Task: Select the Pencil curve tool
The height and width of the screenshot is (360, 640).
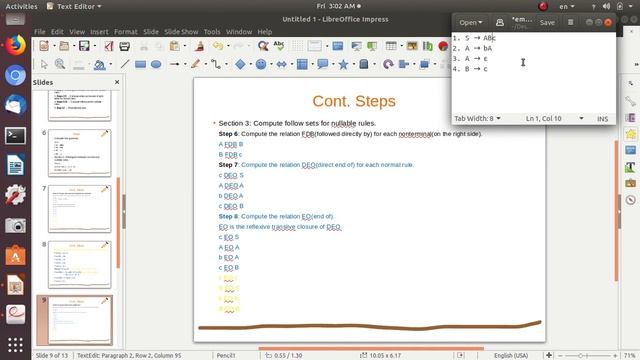Action: click(x=196, y=64)
